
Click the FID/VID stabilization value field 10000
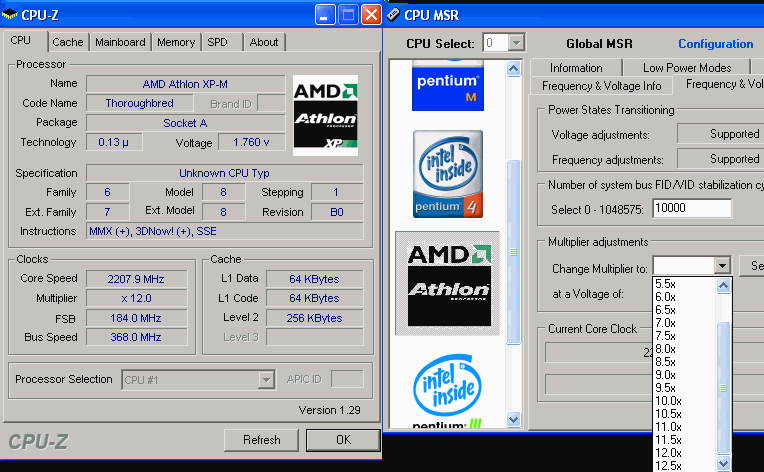(x=692, y=208)
